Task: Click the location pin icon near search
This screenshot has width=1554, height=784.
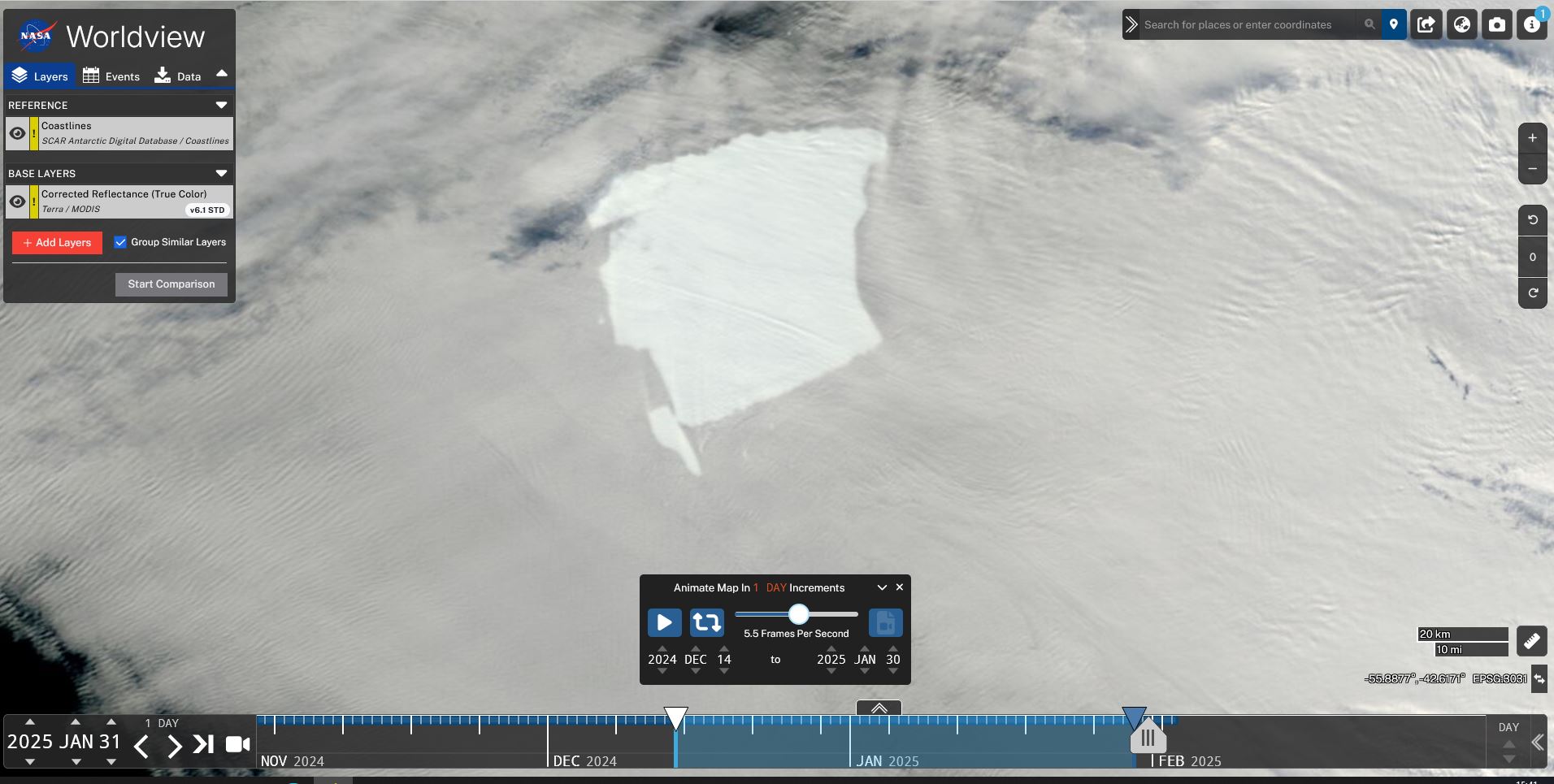Action: click(1395, 24)
